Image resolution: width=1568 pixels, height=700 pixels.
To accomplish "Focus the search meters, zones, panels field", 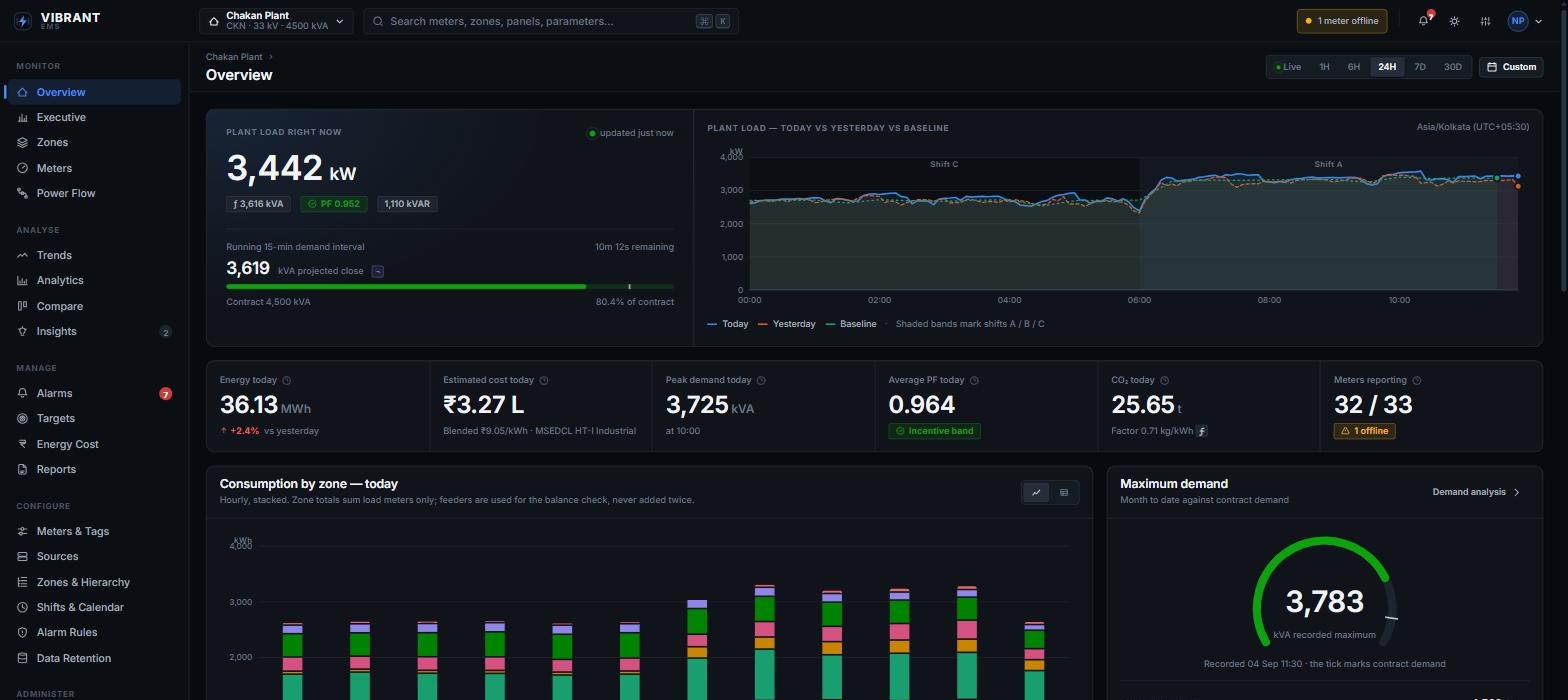I will tap(551, 21).
